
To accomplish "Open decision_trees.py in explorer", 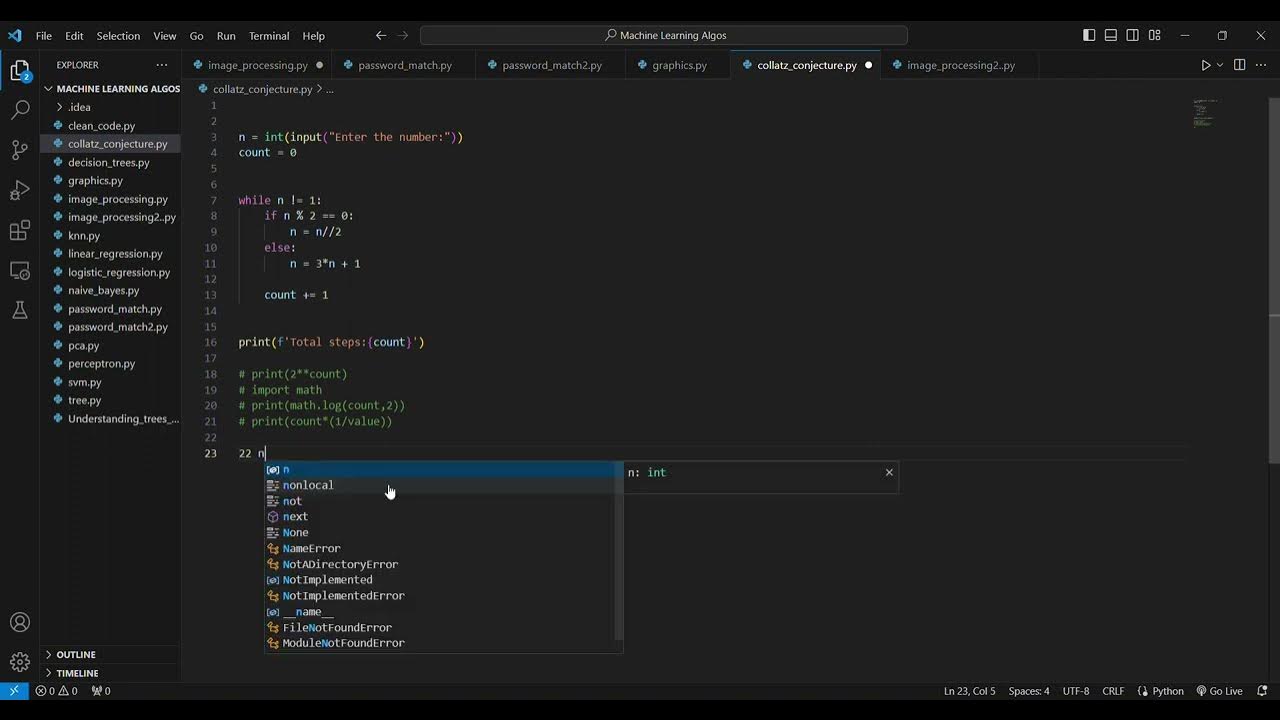I will click(x=110, y=162).
